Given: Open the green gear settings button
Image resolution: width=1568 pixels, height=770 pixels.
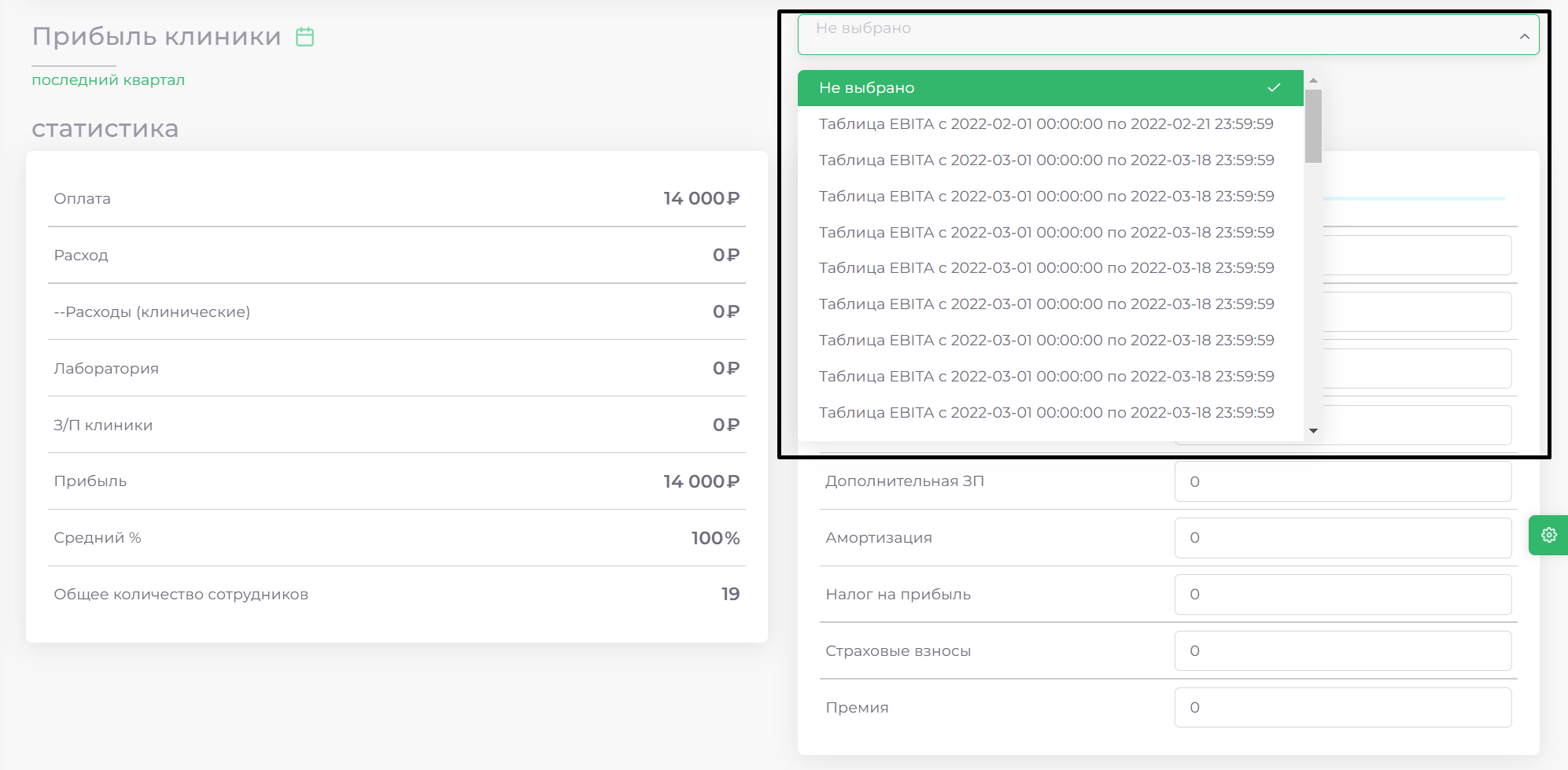Looking at the screenshot, I should click(1548, 535).
